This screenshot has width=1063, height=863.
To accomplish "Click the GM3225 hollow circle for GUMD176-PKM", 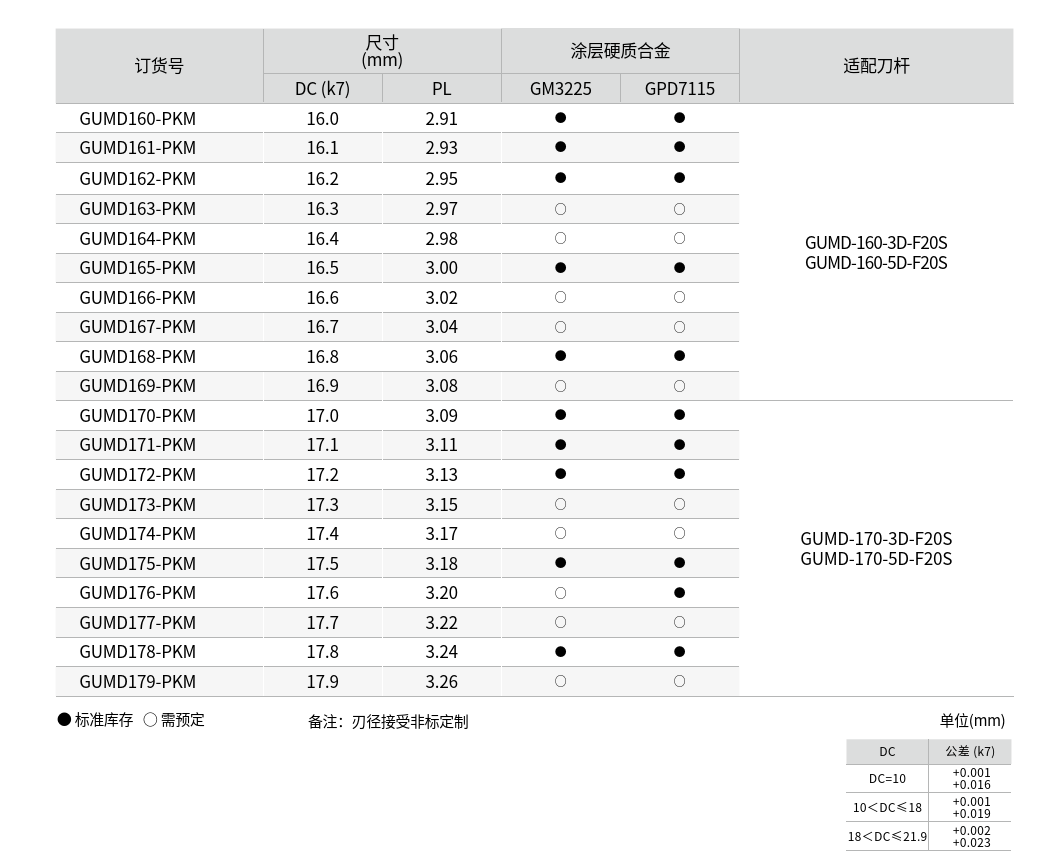I will pyautogui.click(x=560, y=593).
